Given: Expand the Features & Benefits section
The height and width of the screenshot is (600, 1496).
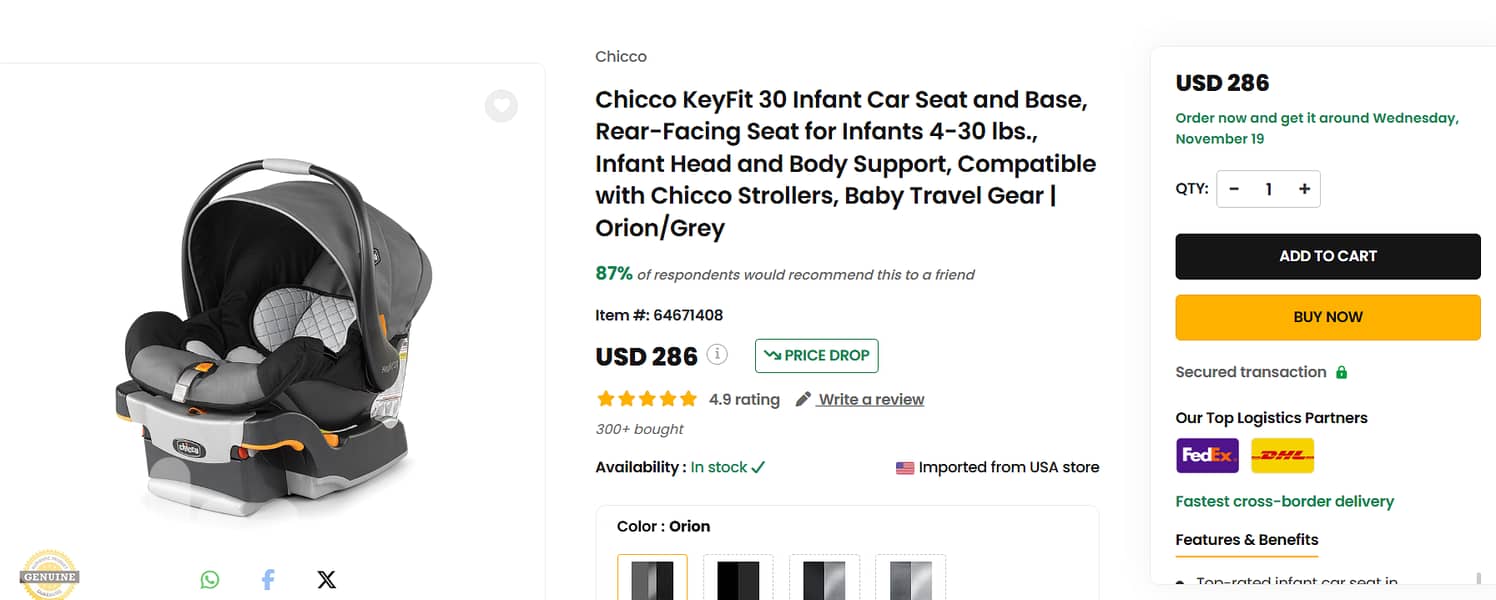Looking at the screenshot, I should pos(1246,539).
